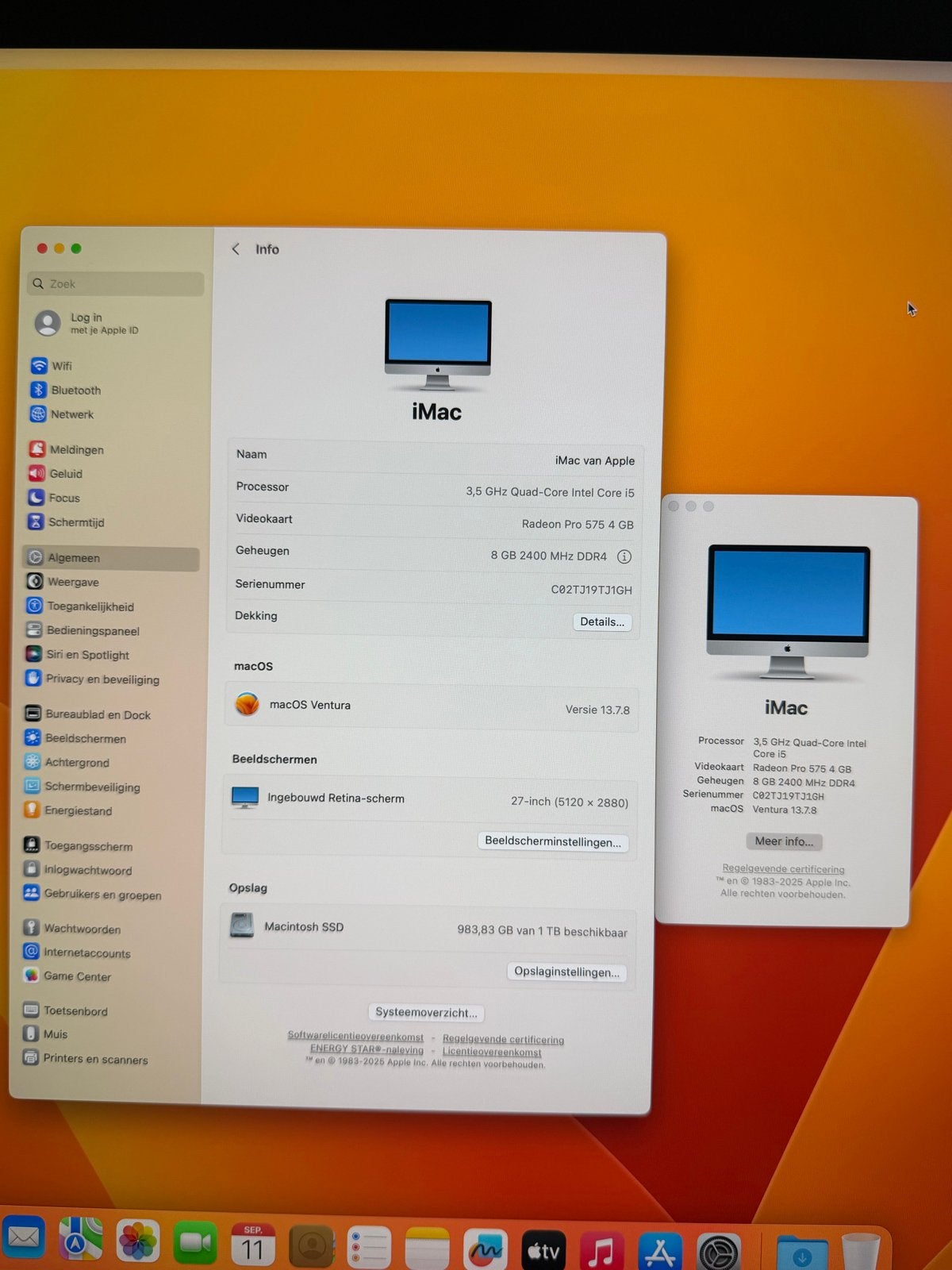Go back using the Info chevron
Screen dimensions: 952x1270
[x=236, y=249]
